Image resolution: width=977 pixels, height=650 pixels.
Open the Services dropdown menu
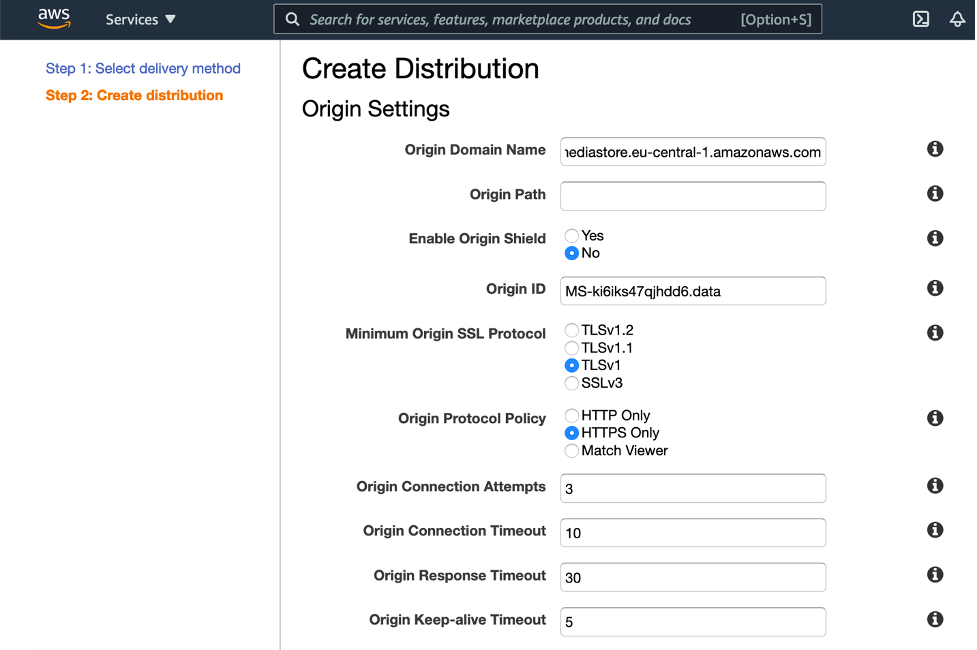pyautogui.click(x=140, y=18)
